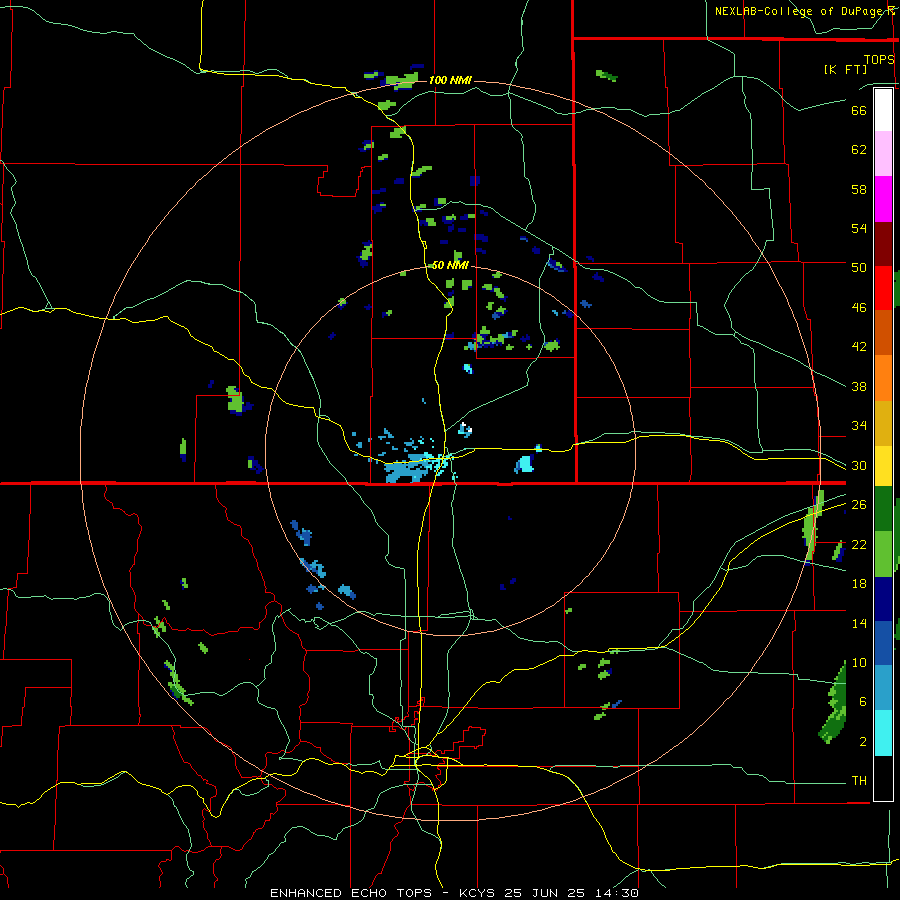The image size is (900, 900).
Task: Click the 62 legend value
Action: coord(859,150)
